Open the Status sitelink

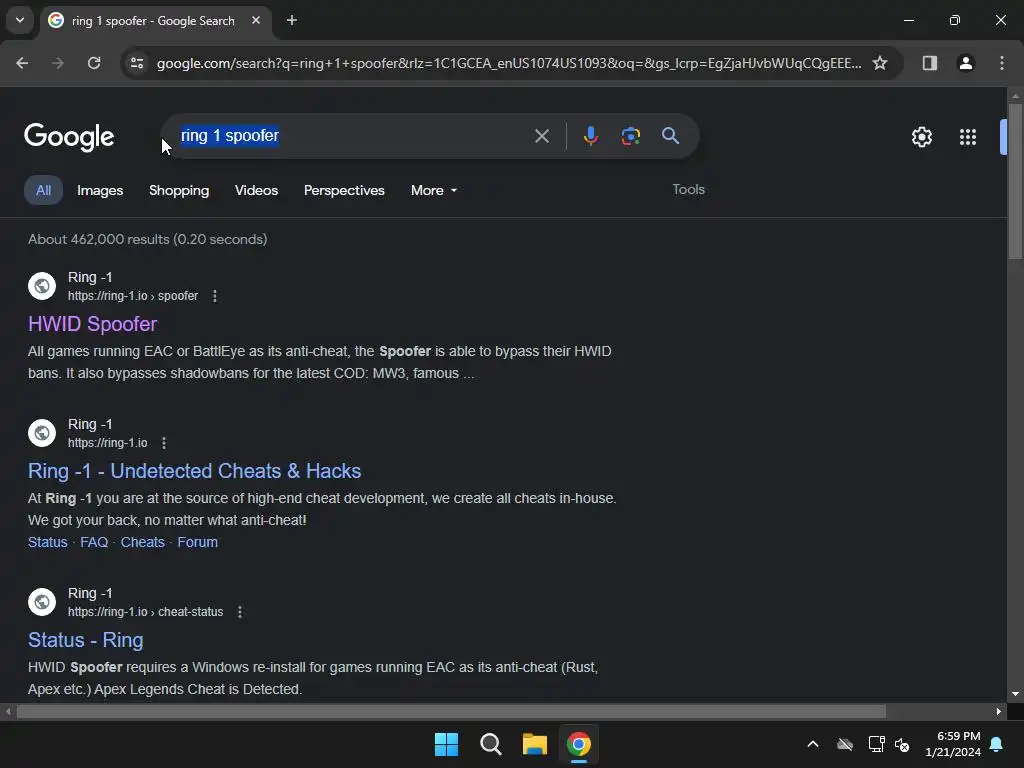coord(48,542)
